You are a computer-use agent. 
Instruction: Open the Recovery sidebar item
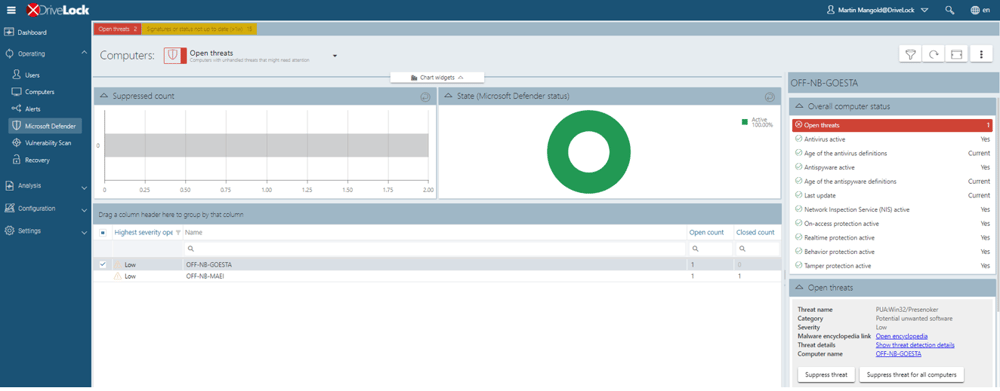coord(37,160)
